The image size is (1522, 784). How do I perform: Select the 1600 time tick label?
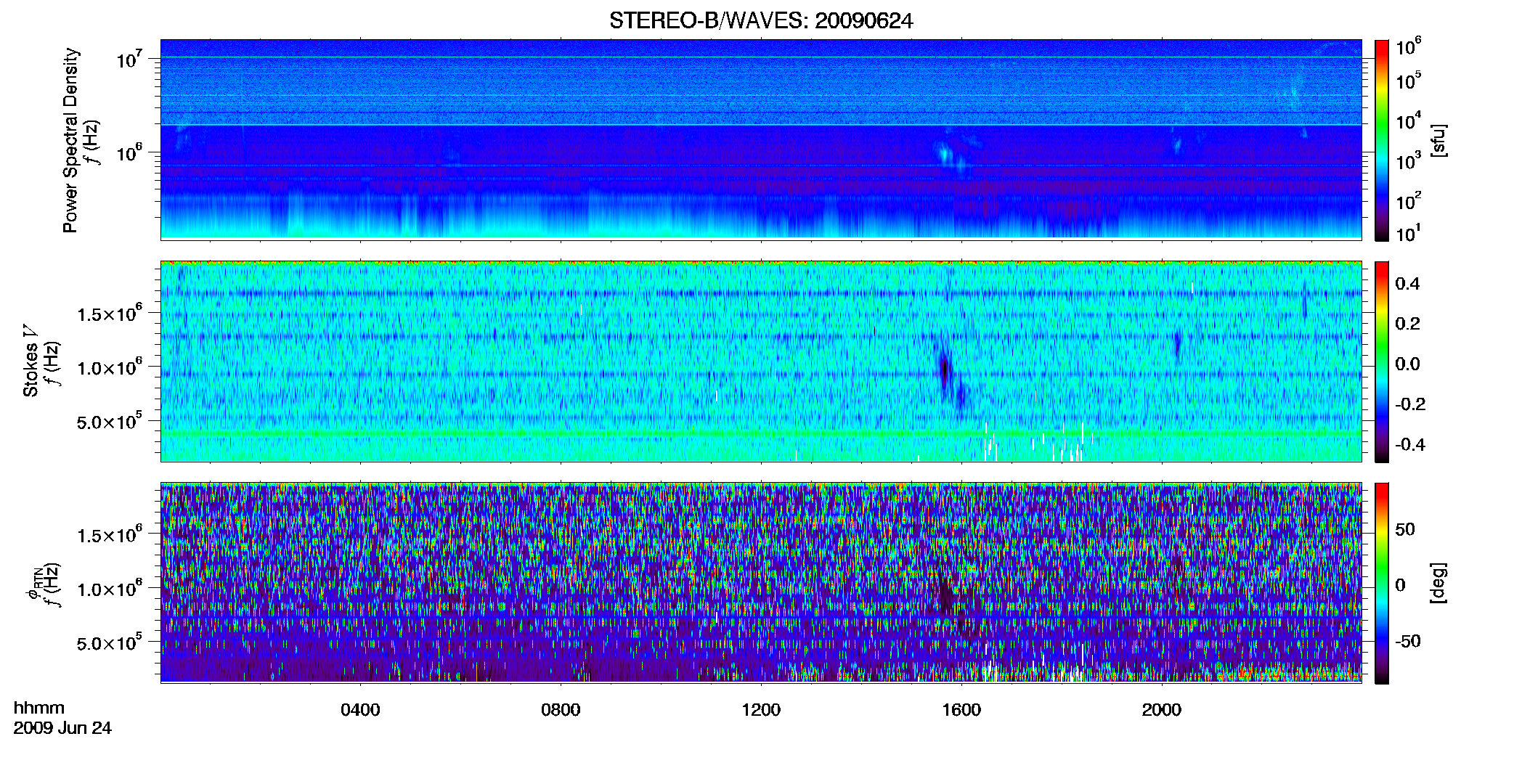pyautogui.click(x=961, y=709)
